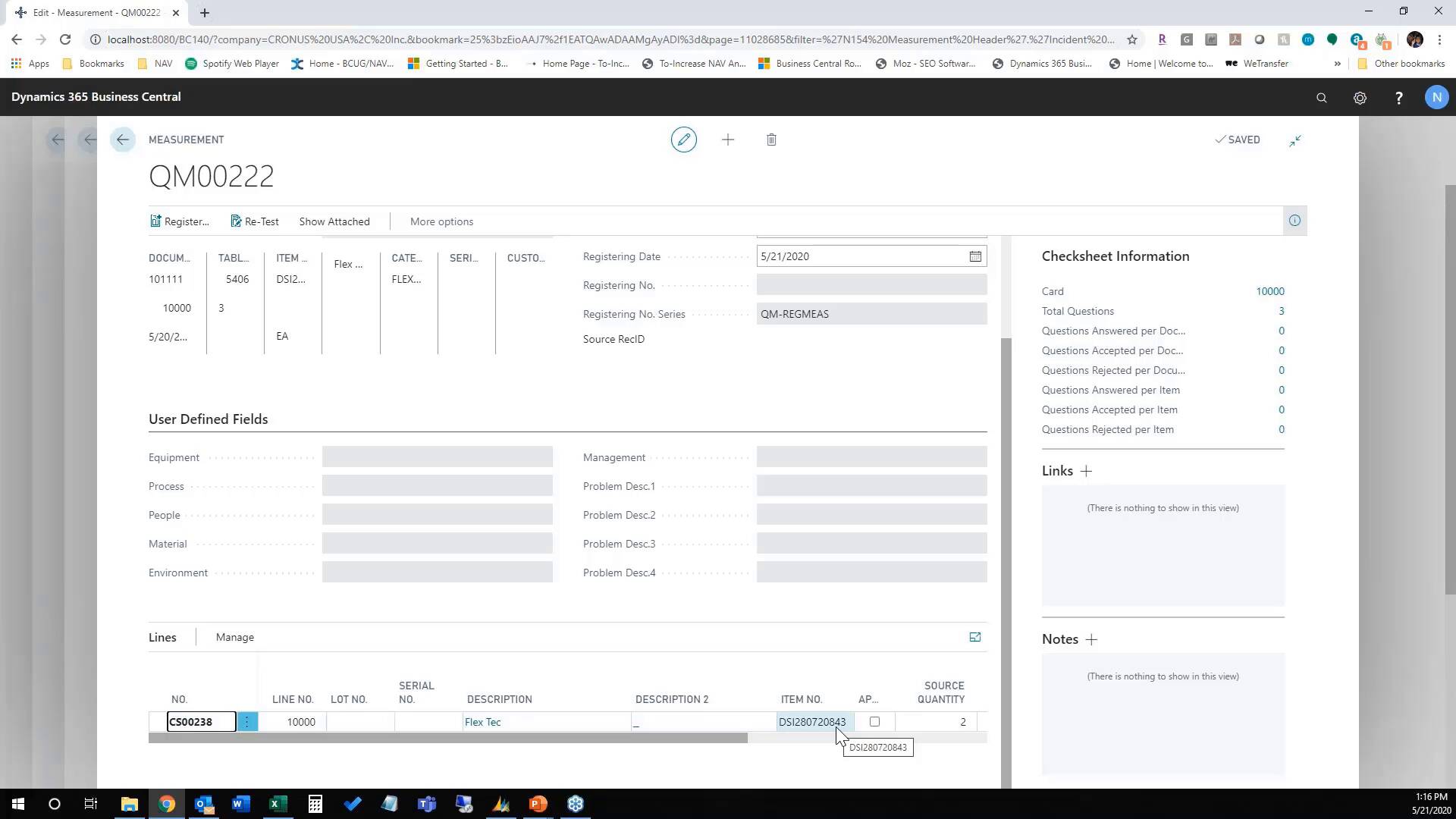
Task: Open Card 10000 link in Checksheet Information
Action: (1269, 291)
